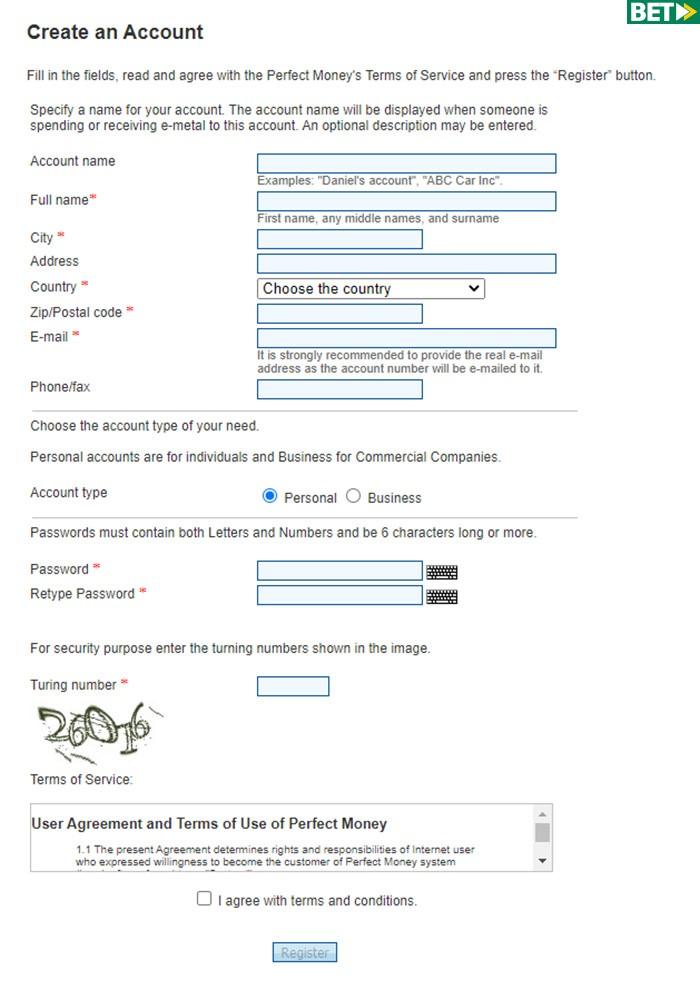Image resolution: width=700 pixels, height=990 pixels.
Task: Click the green BET logo
Action: point(662,12)
